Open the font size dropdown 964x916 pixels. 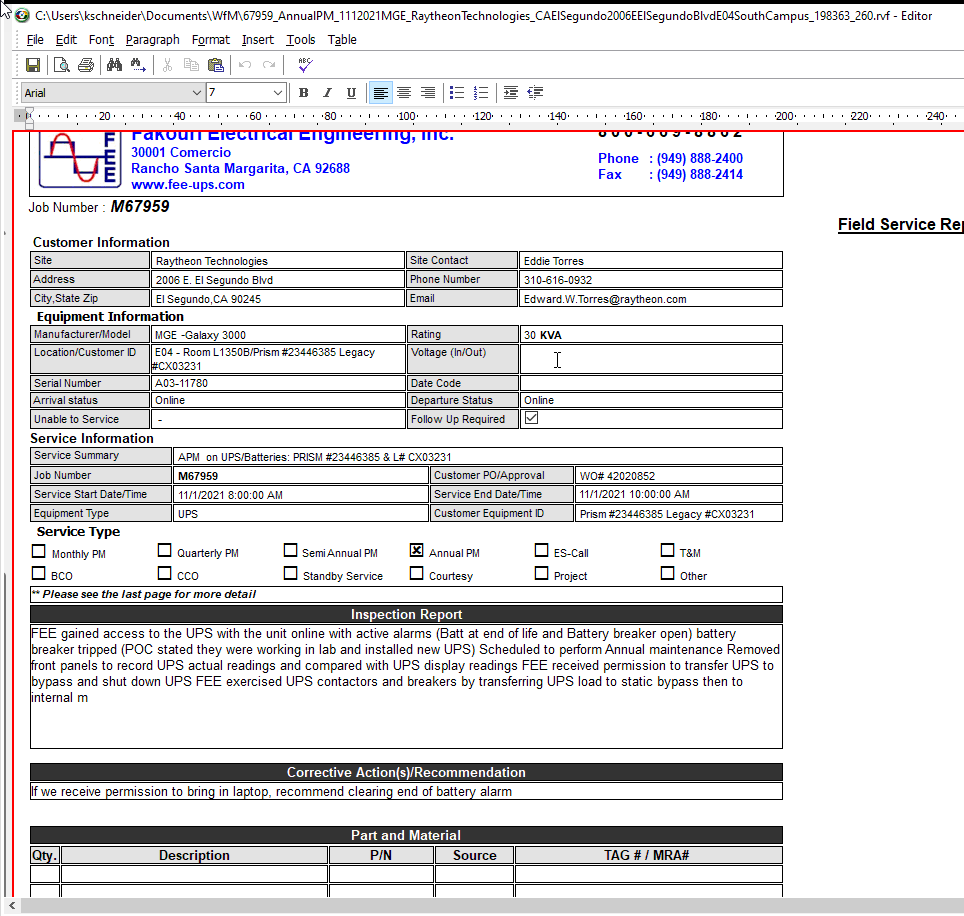(x=277, y=93)
